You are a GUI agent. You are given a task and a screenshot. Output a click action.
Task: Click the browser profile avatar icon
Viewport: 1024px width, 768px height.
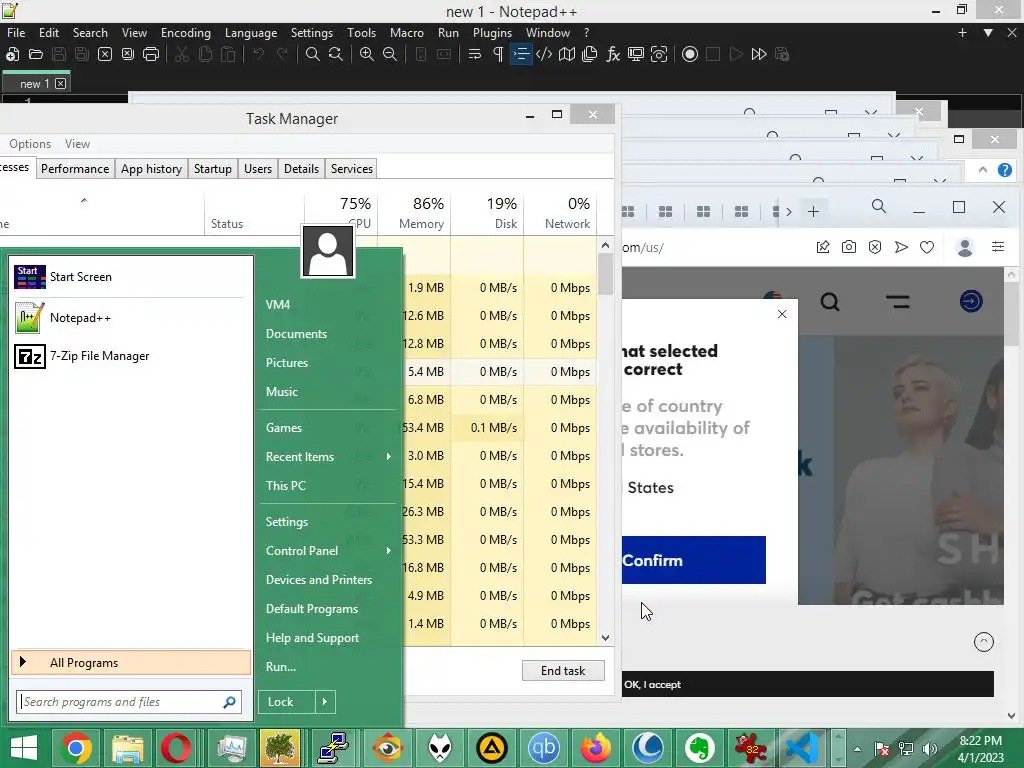point(965,248)
